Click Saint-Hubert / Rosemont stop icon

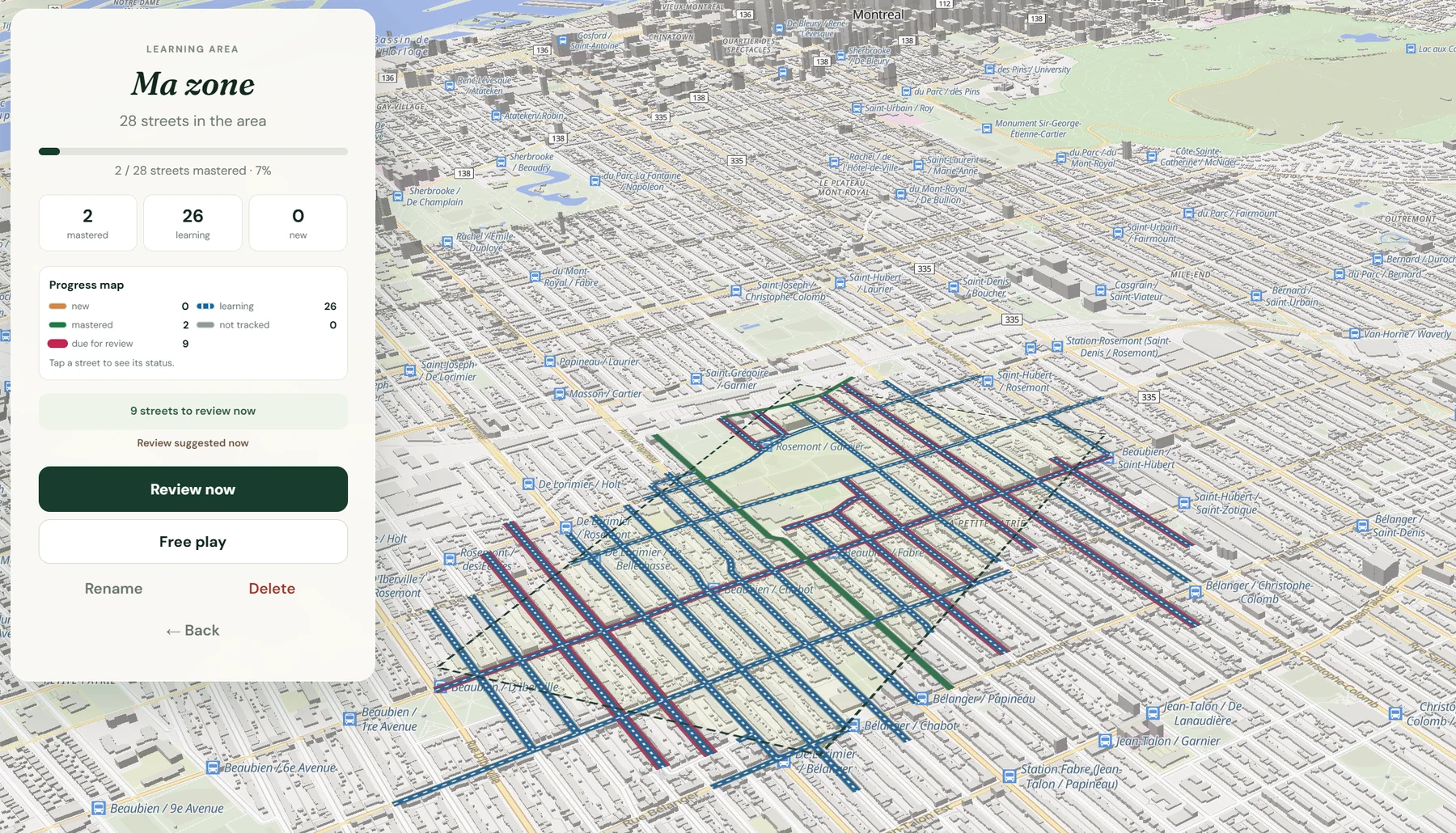click(x=988, y=381)
